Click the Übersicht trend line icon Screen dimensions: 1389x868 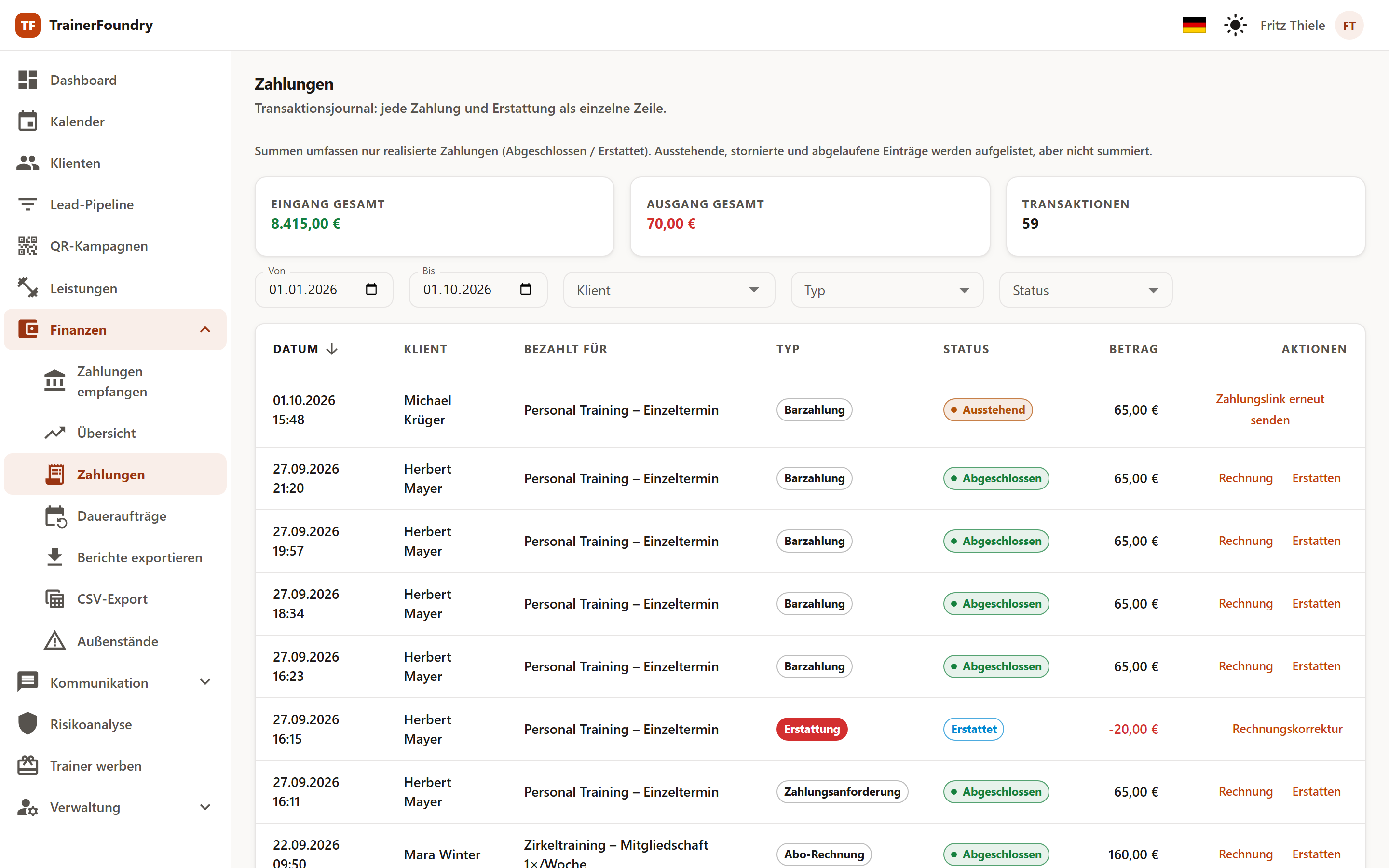click(x=55, y=433)
